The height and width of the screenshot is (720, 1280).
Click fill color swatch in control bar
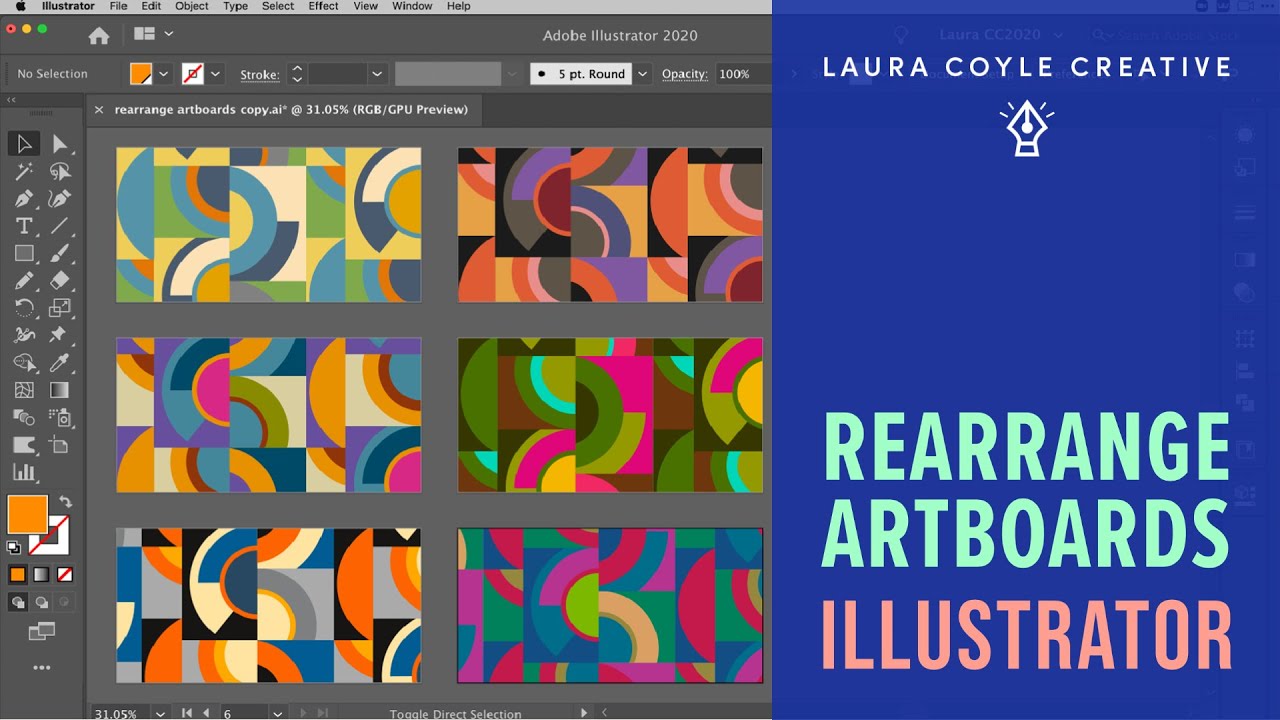141,74
